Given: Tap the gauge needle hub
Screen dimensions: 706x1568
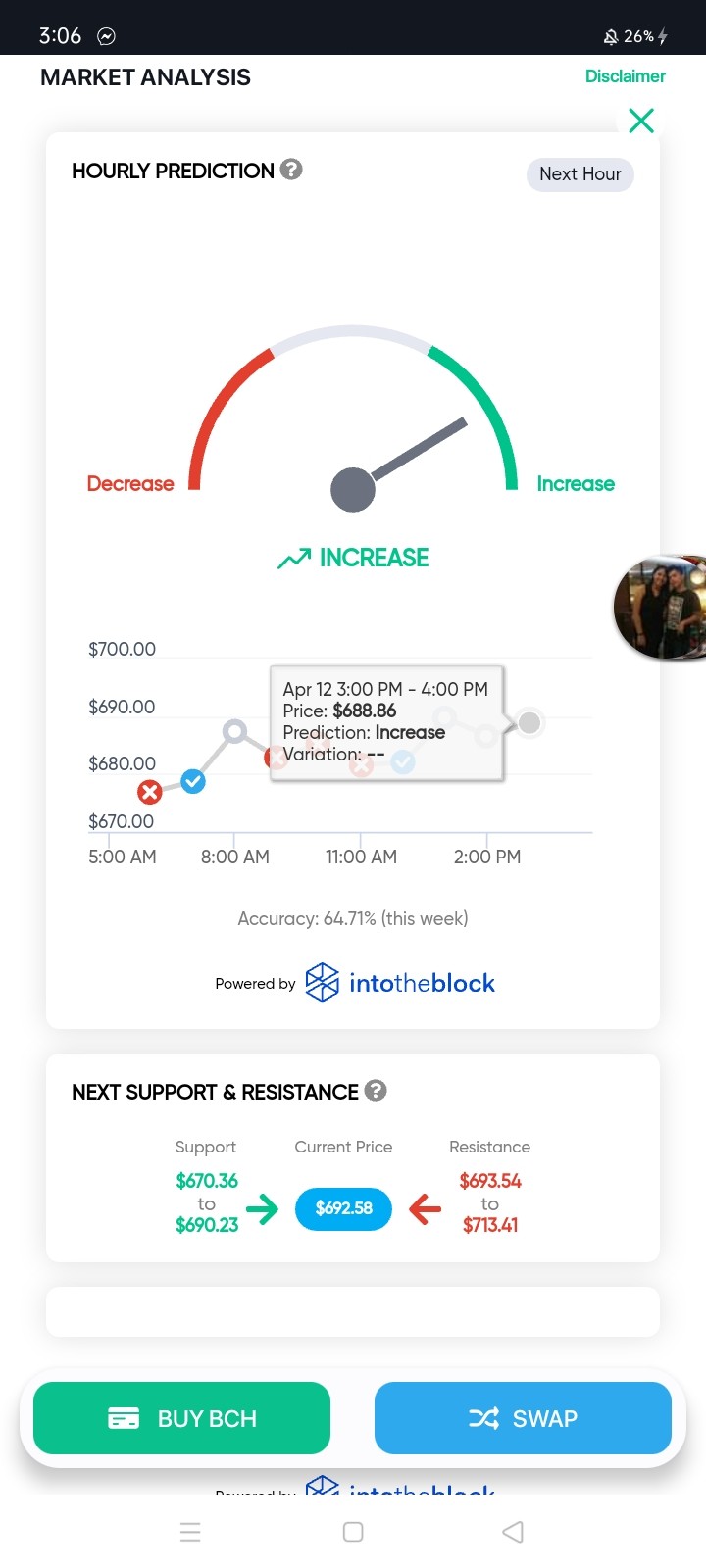Looking at the screenshot, I should [x=353, y=490].
